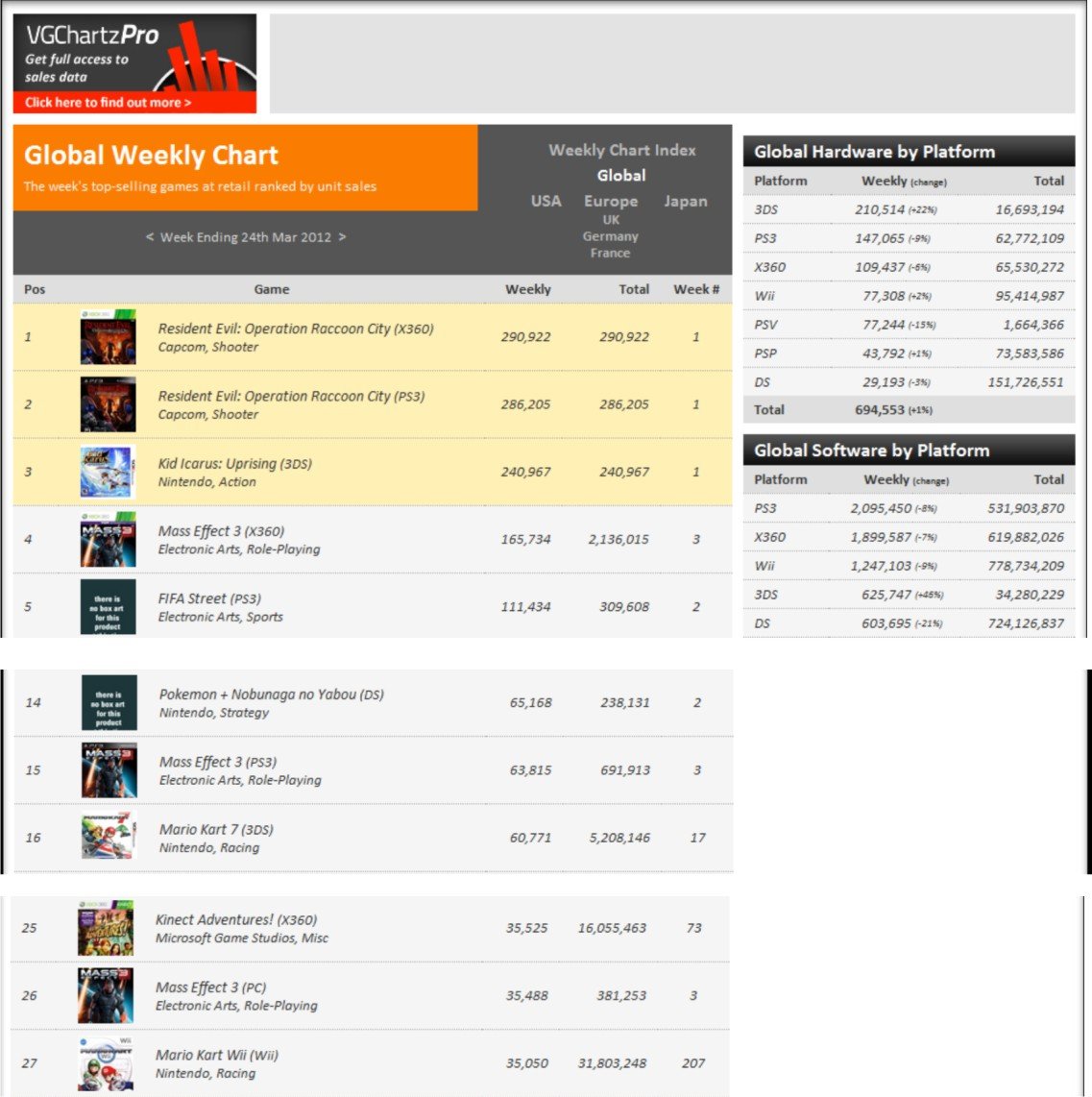Image resolution: width=1092 pixels, height=1097 pixels.
Task: Open Pokemon + Nobunaga no Yabou title
Action: (272, 694)
